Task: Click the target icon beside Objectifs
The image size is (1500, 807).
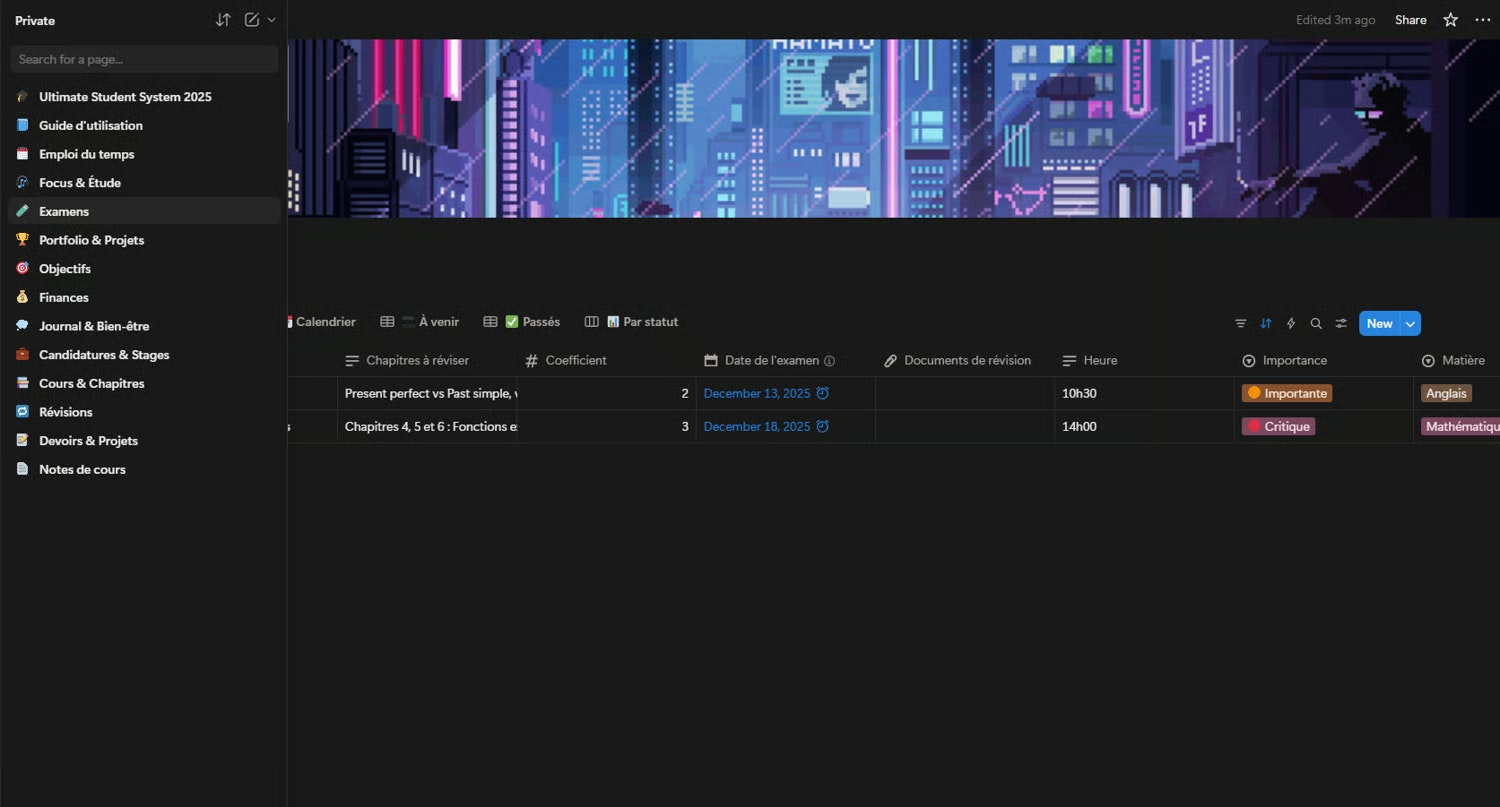Action: click(x=22, y=269)
